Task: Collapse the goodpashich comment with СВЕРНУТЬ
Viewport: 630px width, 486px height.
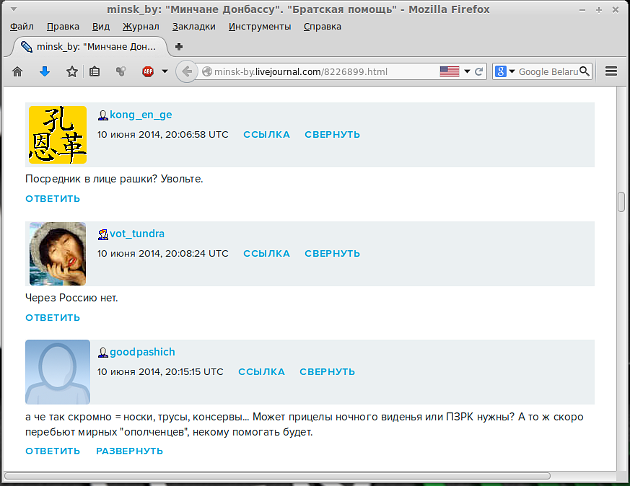Action: point(327,372)
